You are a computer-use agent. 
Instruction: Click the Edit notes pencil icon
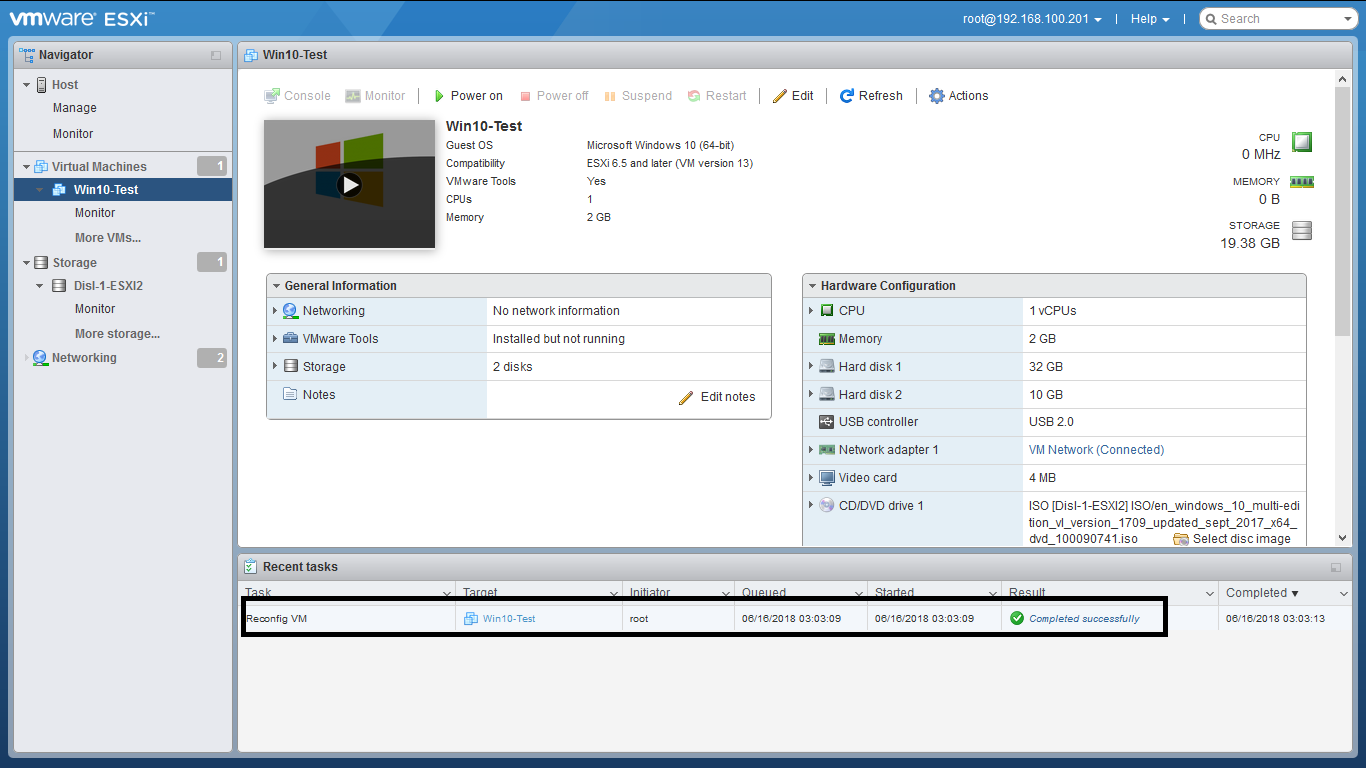[686, 397]
